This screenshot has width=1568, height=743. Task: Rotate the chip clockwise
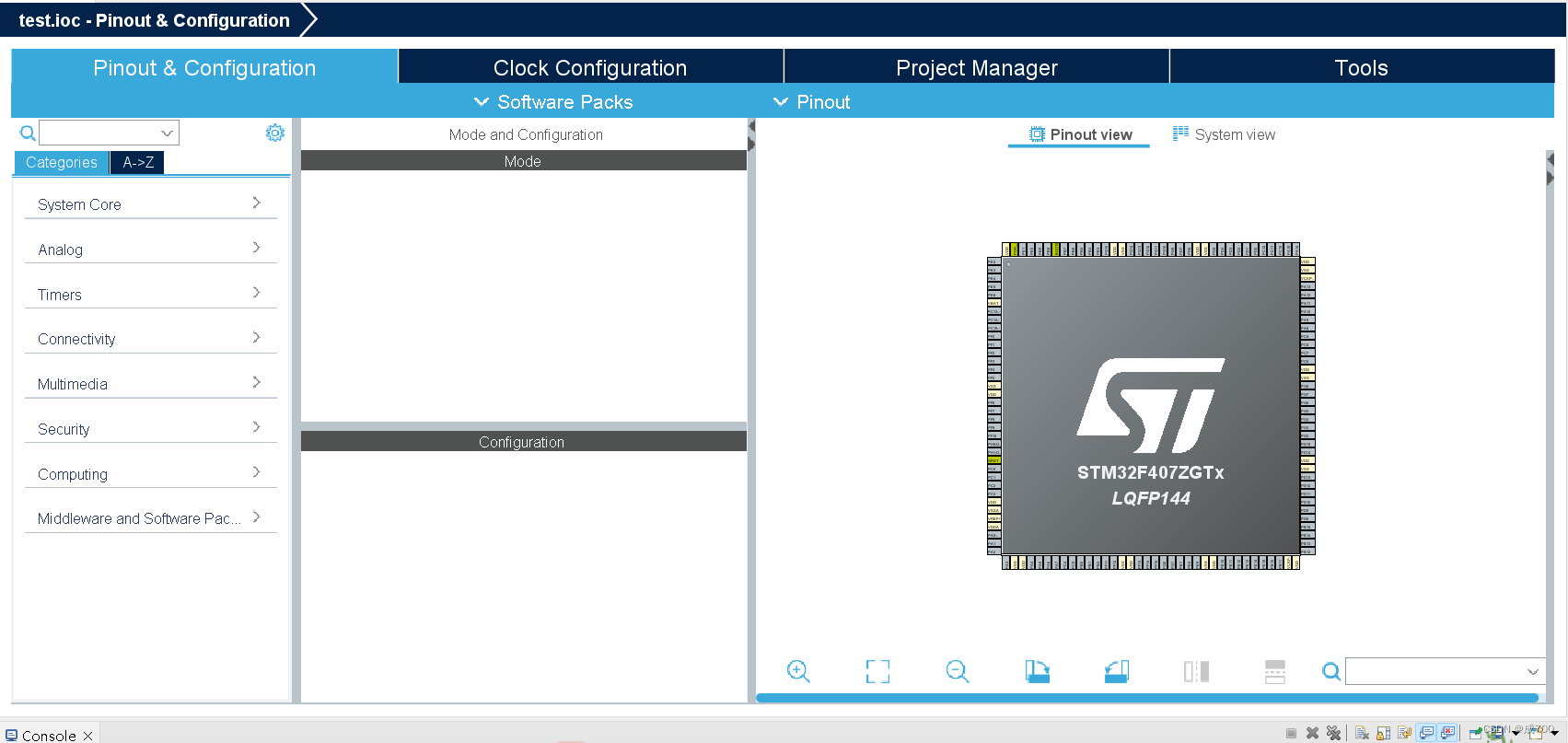[x=1037, y=671]
